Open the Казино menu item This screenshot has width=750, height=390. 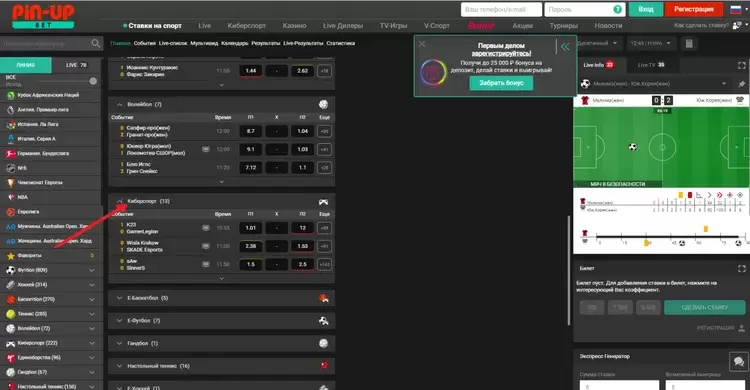click(294, 25)
